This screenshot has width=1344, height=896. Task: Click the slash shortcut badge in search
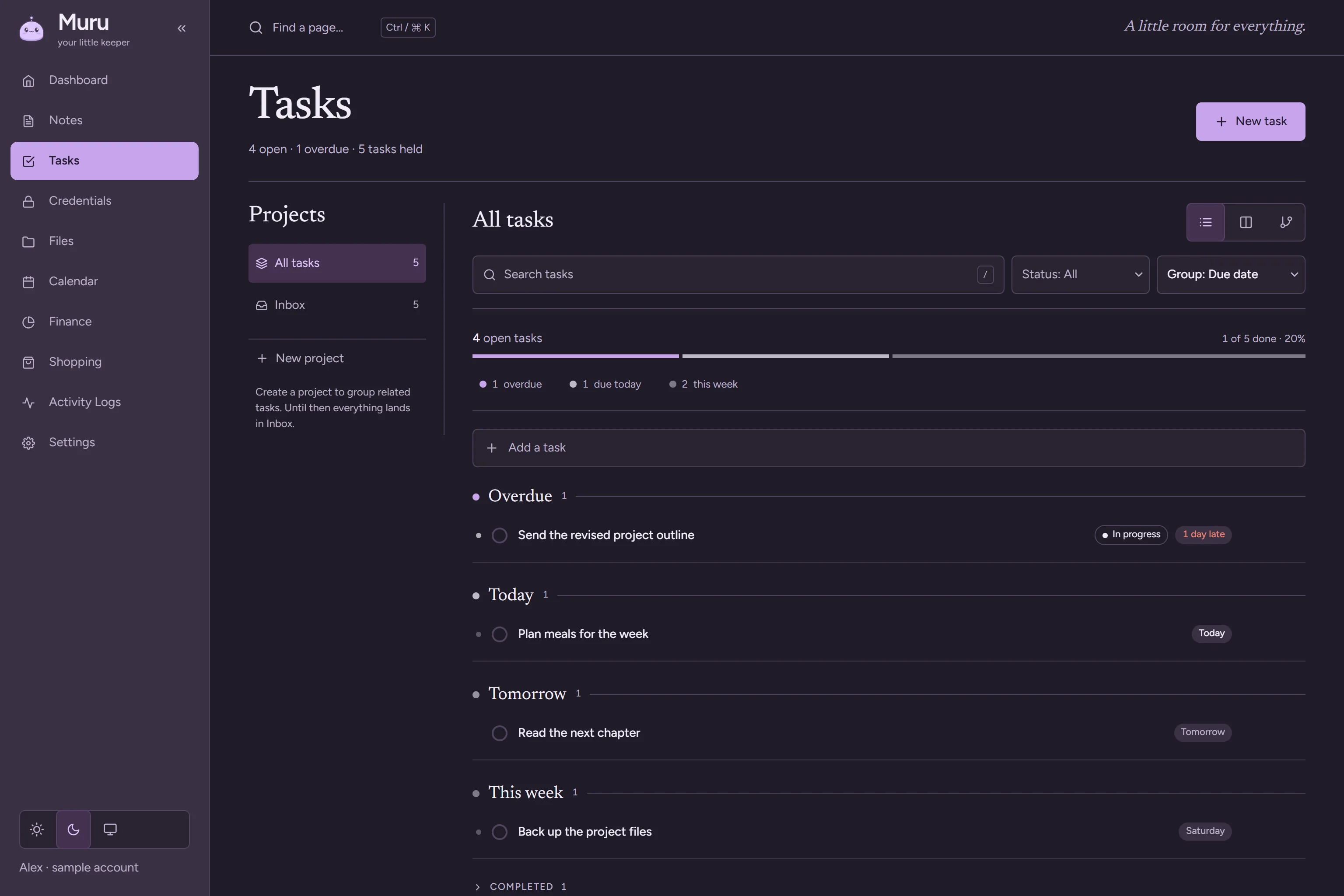pyautogui.click(x=985, y=275)
